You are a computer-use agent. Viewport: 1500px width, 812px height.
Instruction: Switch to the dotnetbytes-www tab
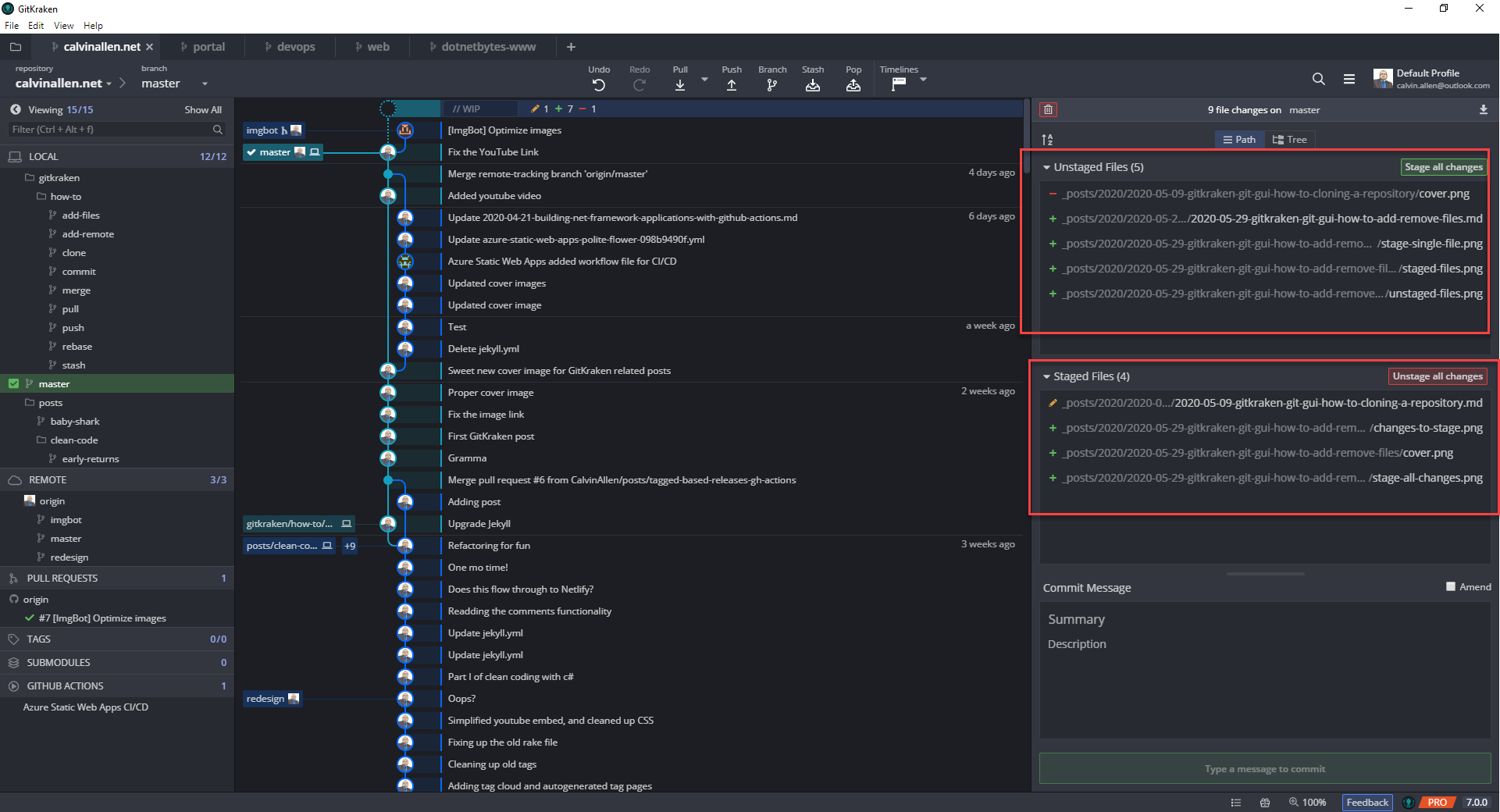point(483,47)
